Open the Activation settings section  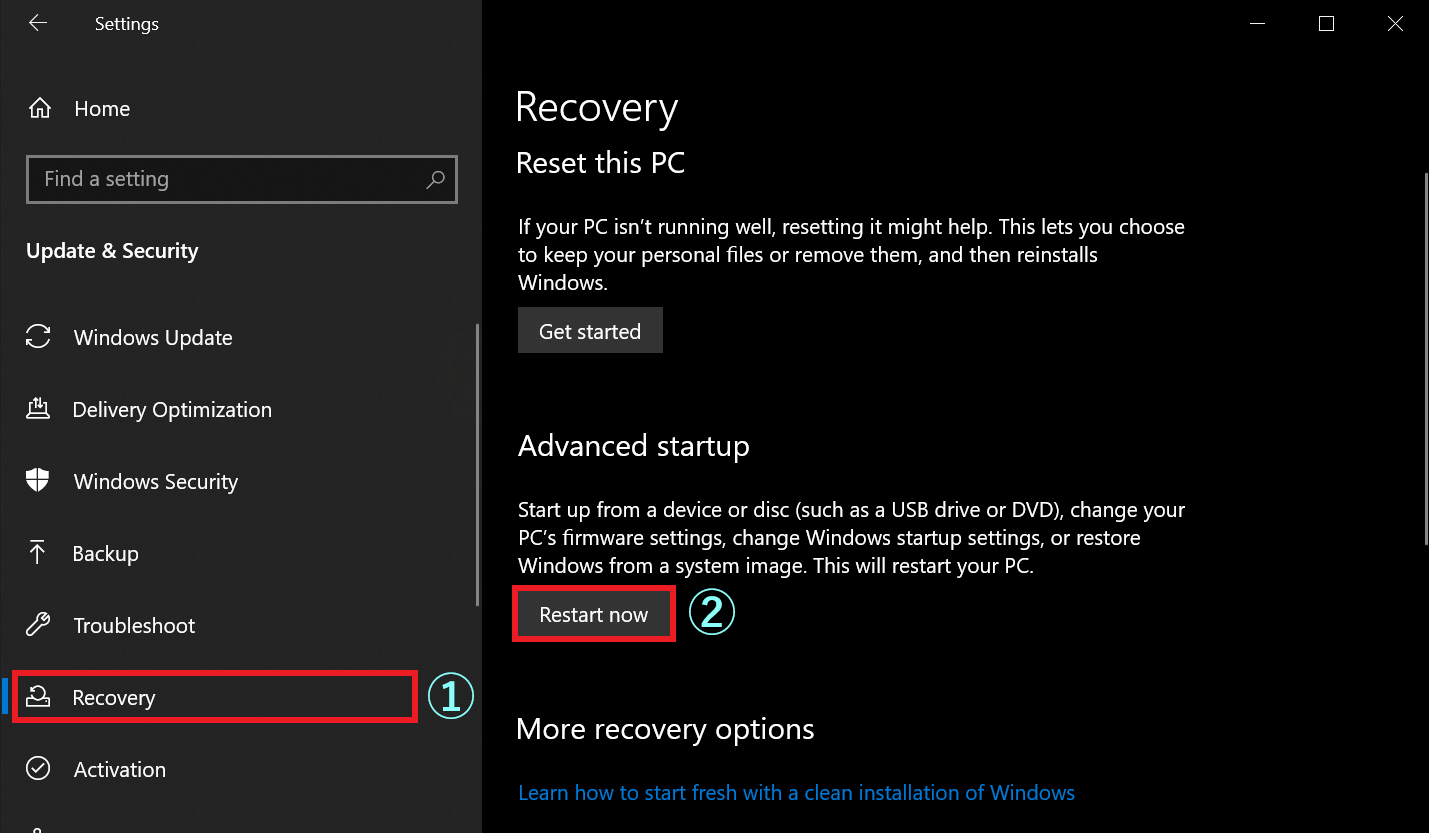pos(119,769)
